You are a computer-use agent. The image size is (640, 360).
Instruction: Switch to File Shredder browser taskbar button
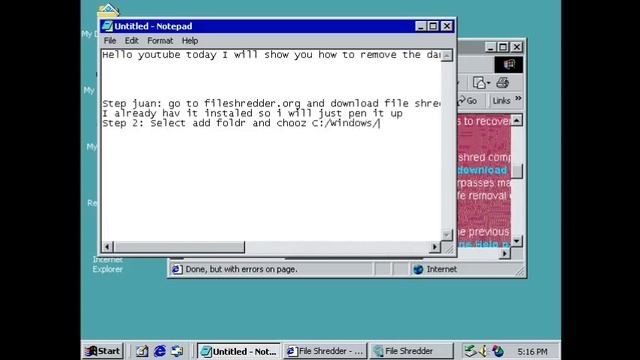coord(324,351)
